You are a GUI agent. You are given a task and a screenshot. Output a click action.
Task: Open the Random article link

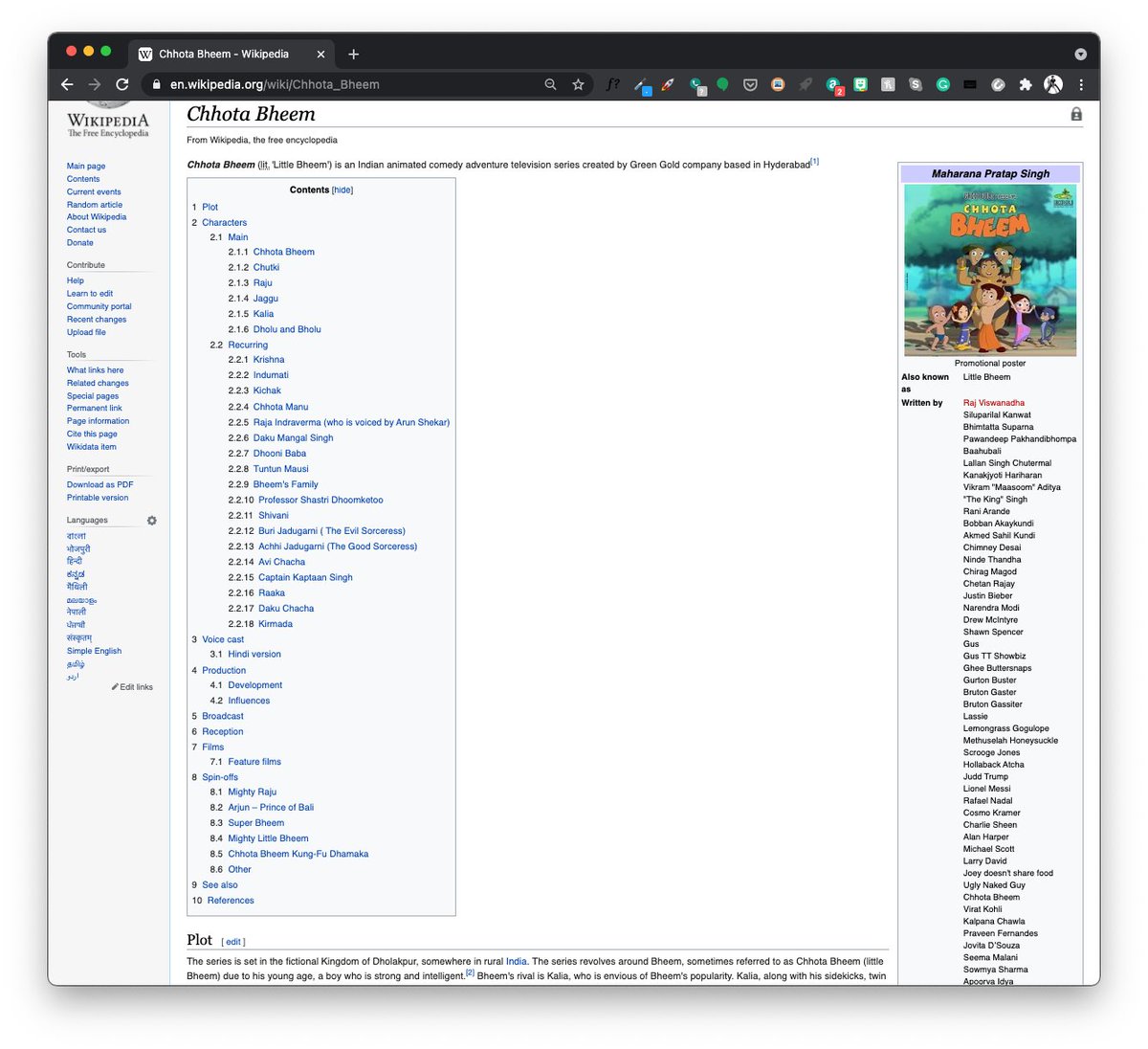[94, 204]
